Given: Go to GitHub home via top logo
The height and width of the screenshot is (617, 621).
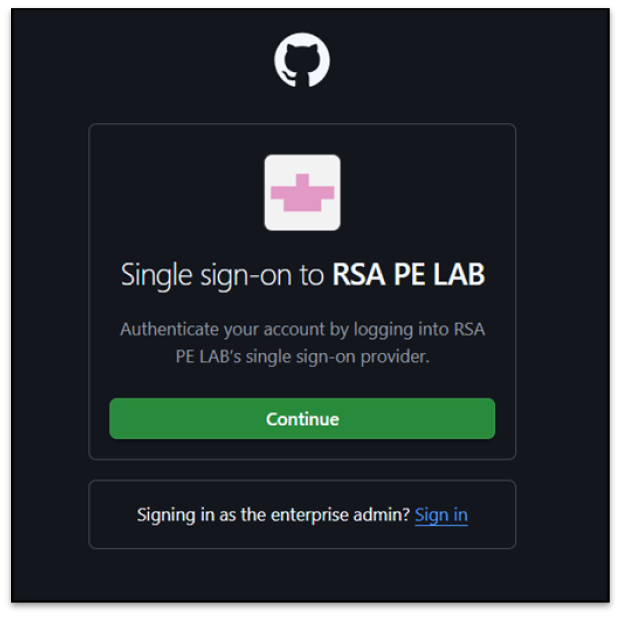Looking at the screenshot, I should (x=302, y=61).
